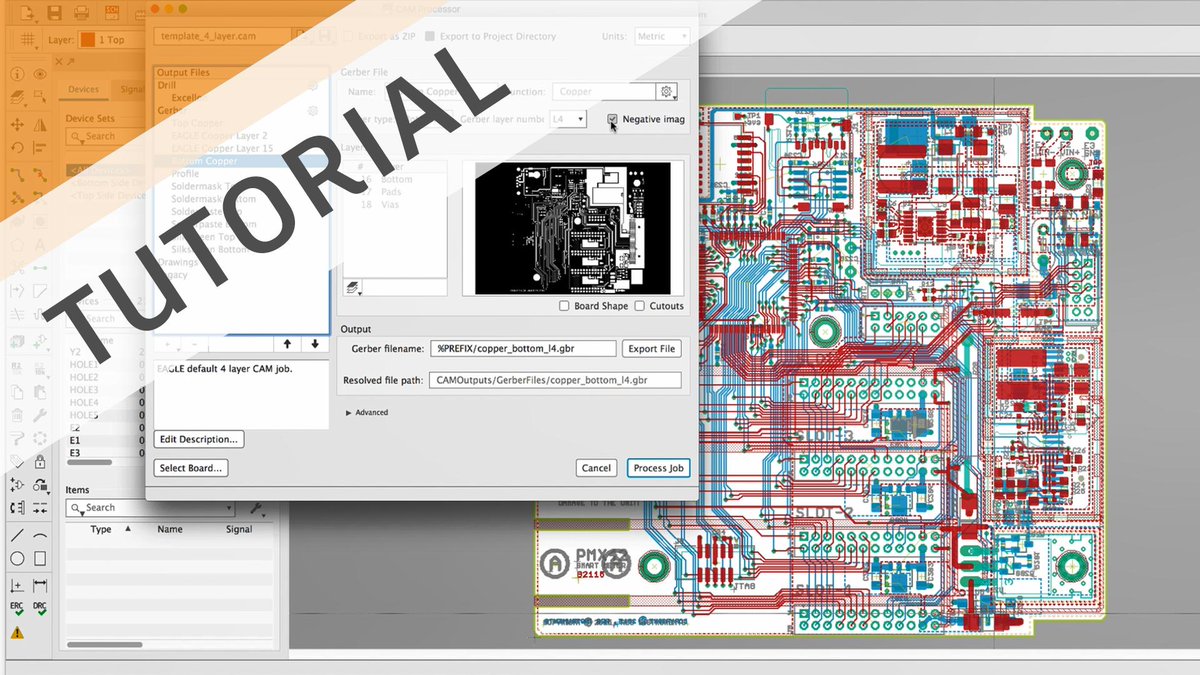Select the Replace tool right of add-gate
The height and width of the screenshot is (675, 1200).
[x=40, y=486]
